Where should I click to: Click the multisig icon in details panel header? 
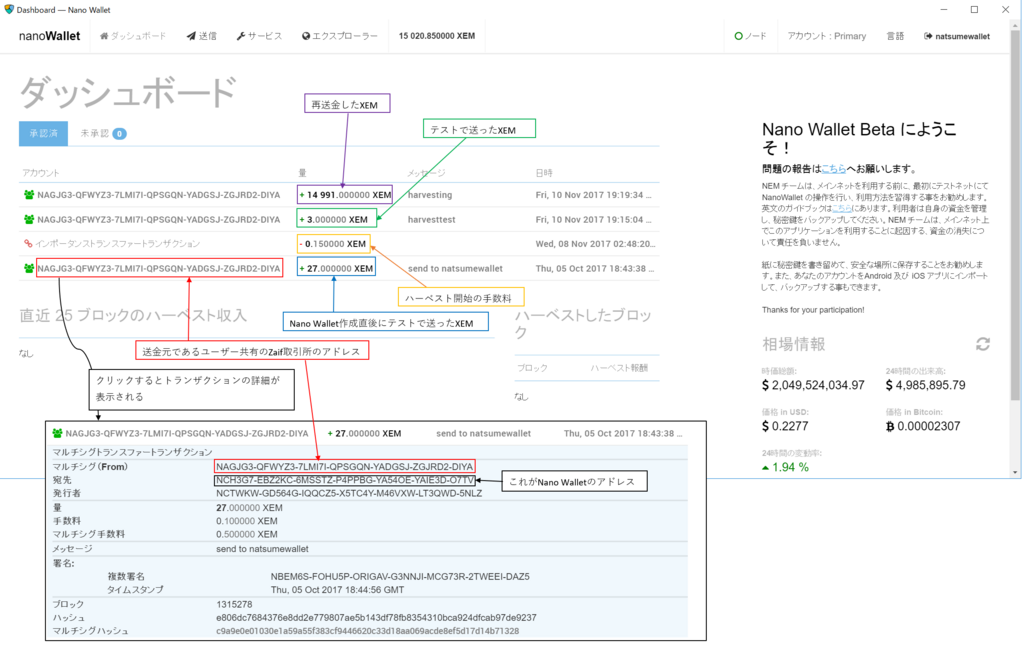click(57, 433)
